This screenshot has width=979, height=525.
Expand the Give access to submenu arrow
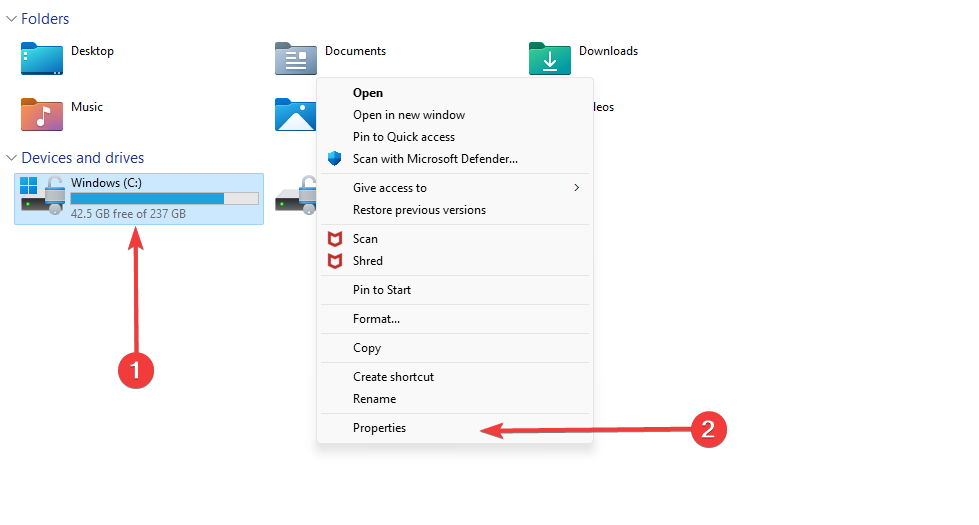[576, 187]
